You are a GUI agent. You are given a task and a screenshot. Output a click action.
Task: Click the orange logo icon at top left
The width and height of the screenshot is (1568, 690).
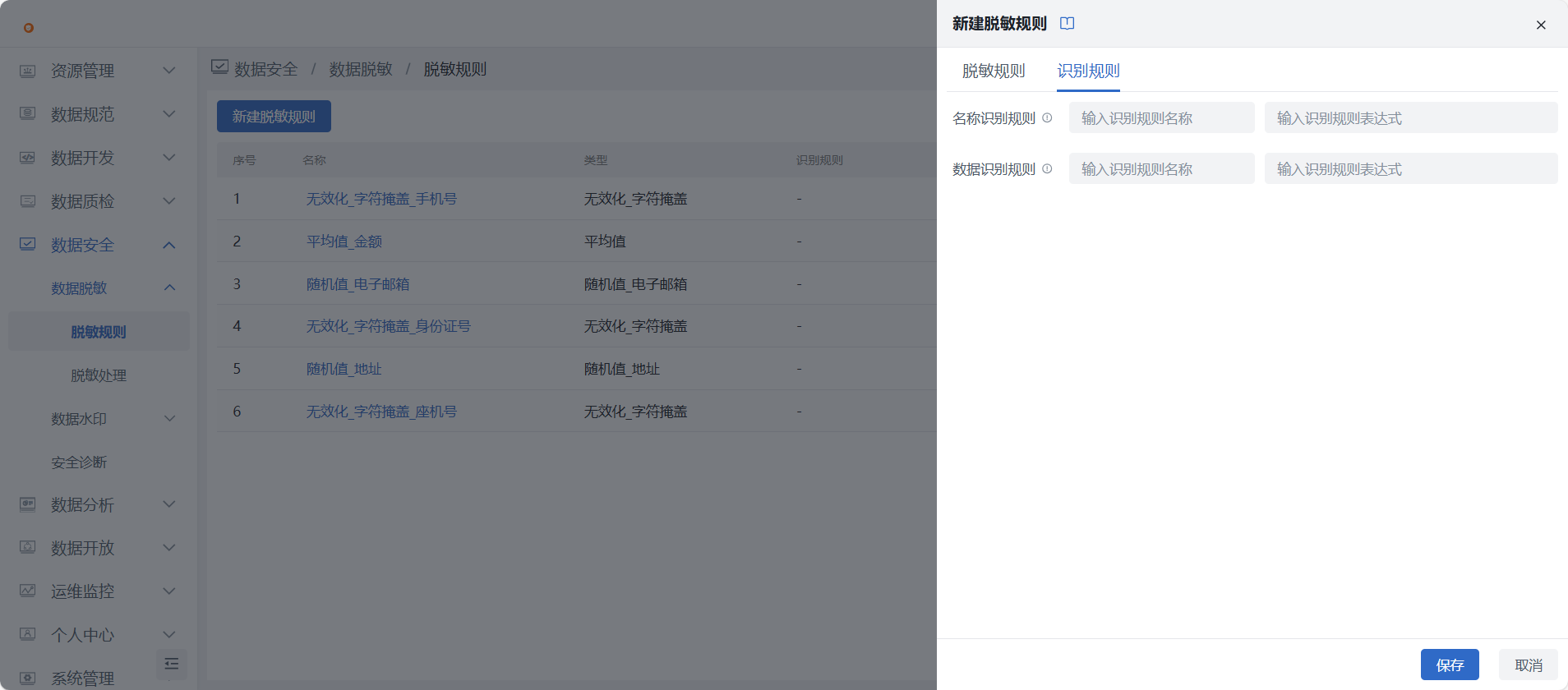pos(29,28)
